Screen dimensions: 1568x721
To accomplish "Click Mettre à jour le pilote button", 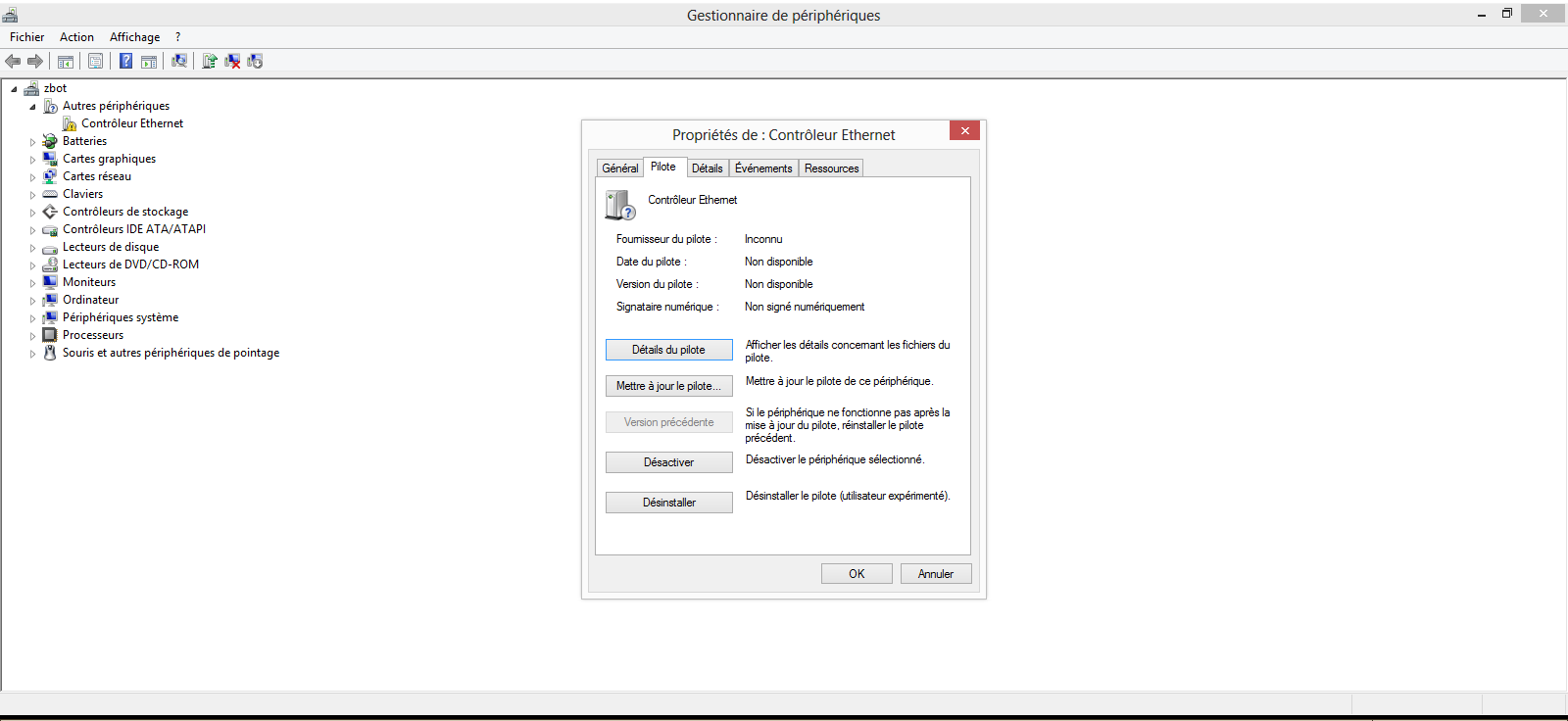I will pos(668,386).
